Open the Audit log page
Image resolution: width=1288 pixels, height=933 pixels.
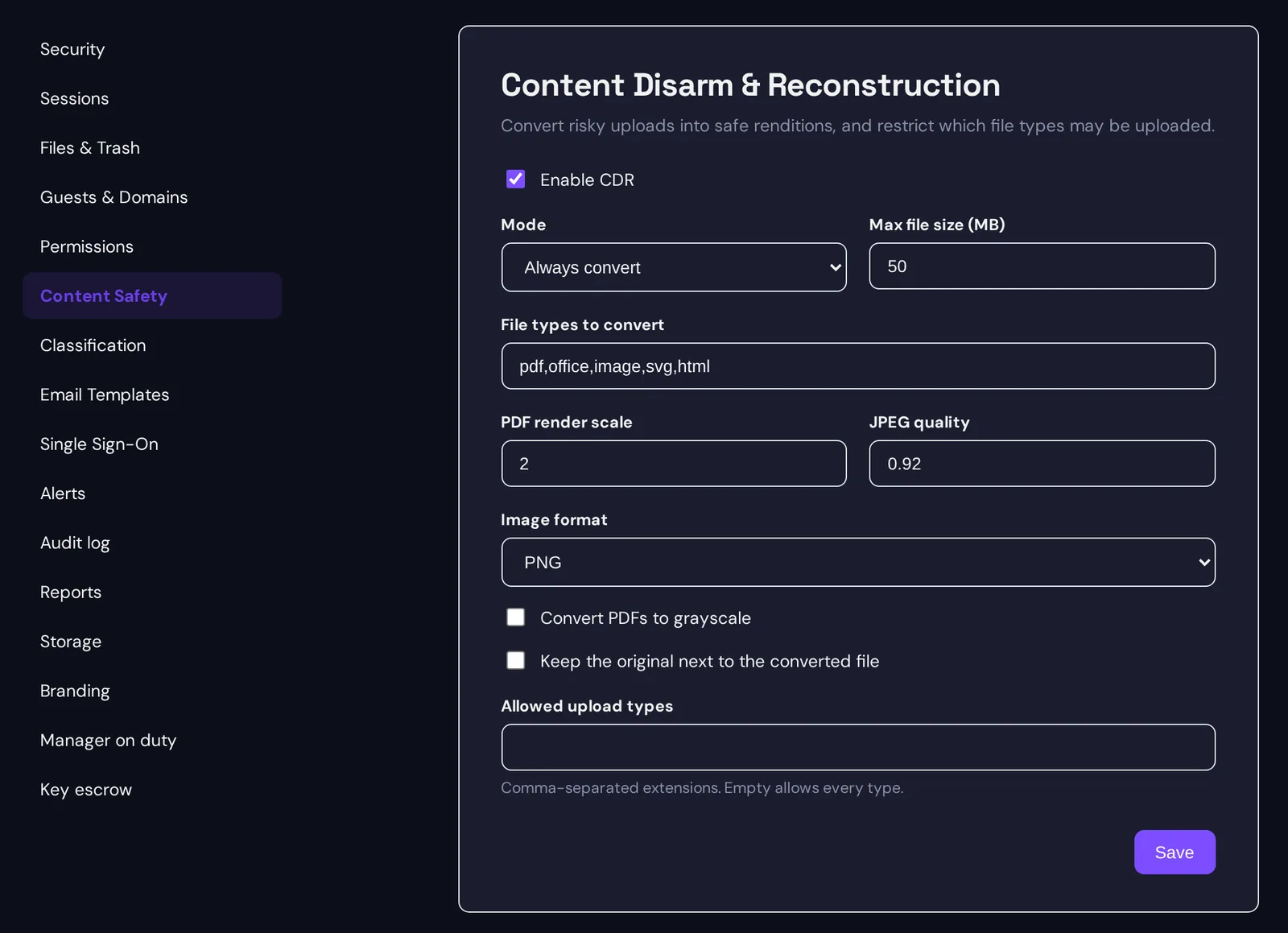point(152,543)
